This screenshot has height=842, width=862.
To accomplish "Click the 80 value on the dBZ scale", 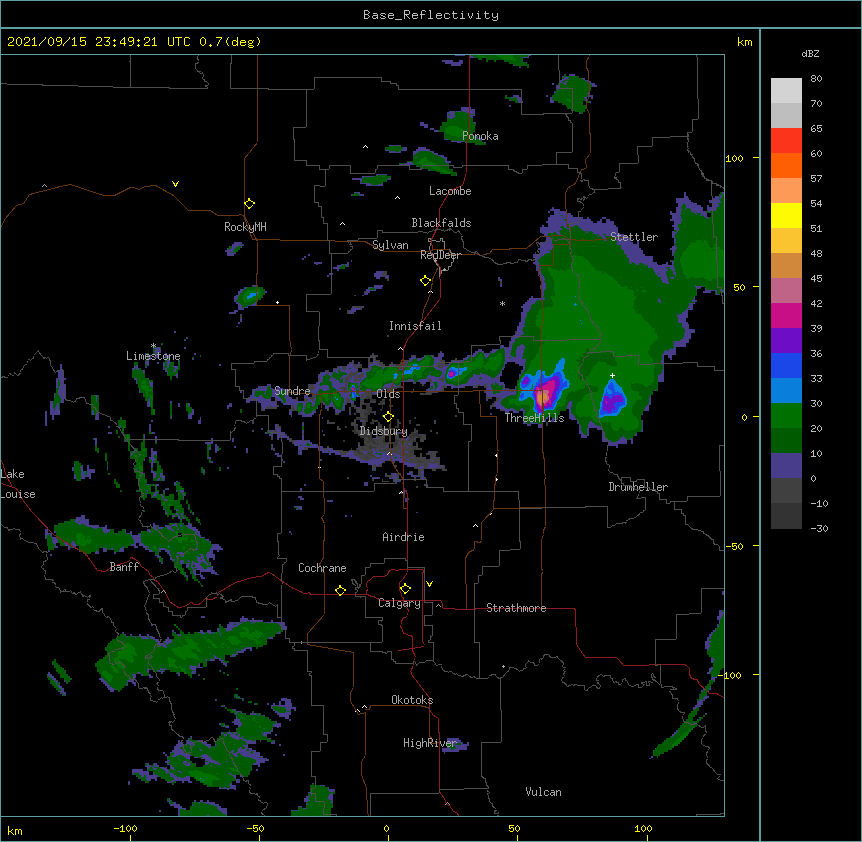I will tap(816, 79).
